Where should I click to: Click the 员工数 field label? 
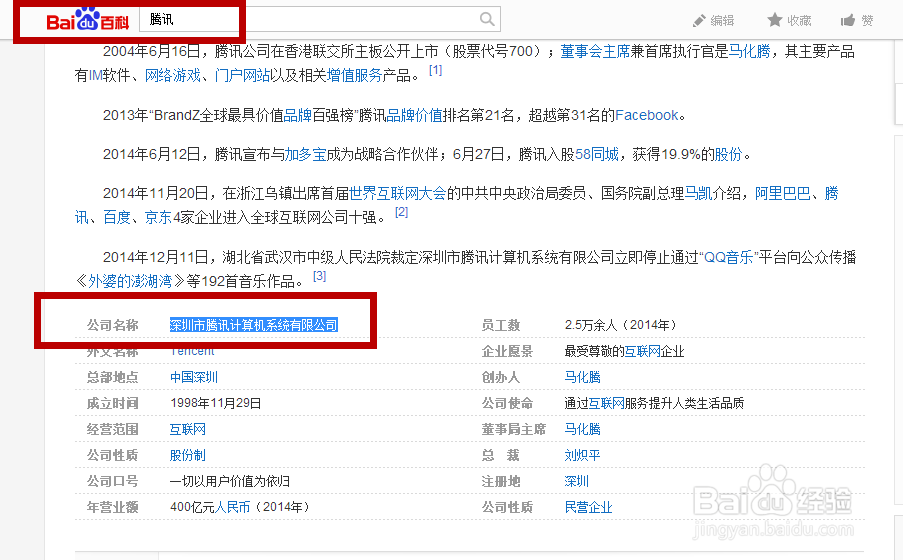click(x=501, y=325)
